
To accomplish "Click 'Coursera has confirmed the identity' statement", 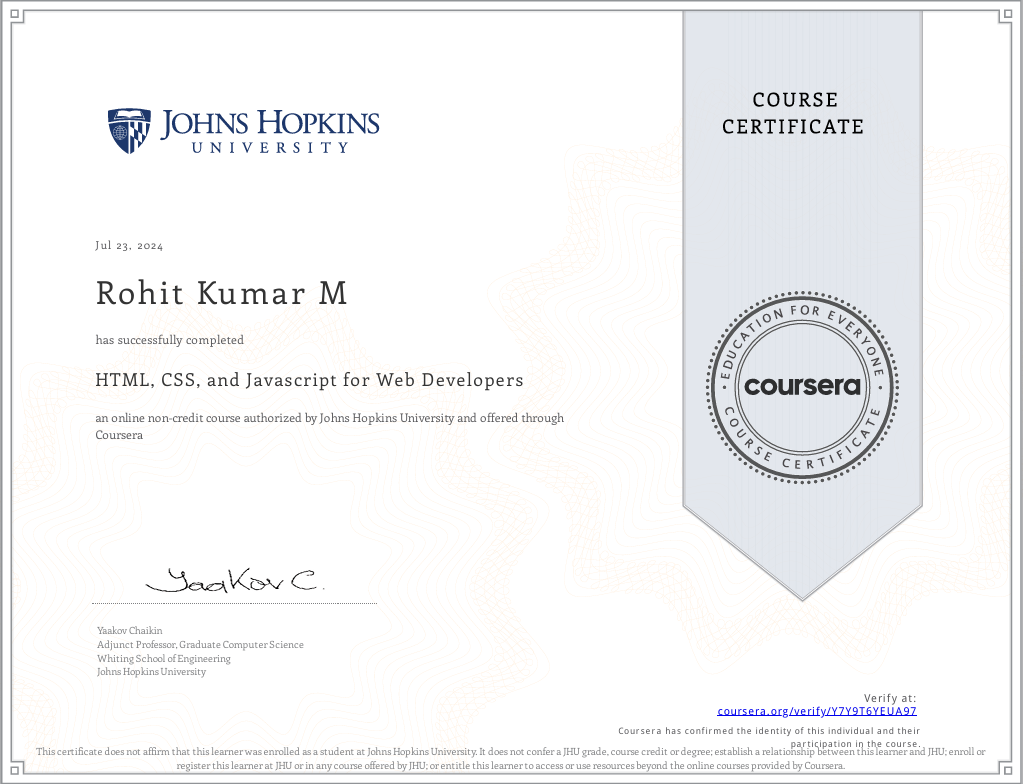I will point(769,737).
